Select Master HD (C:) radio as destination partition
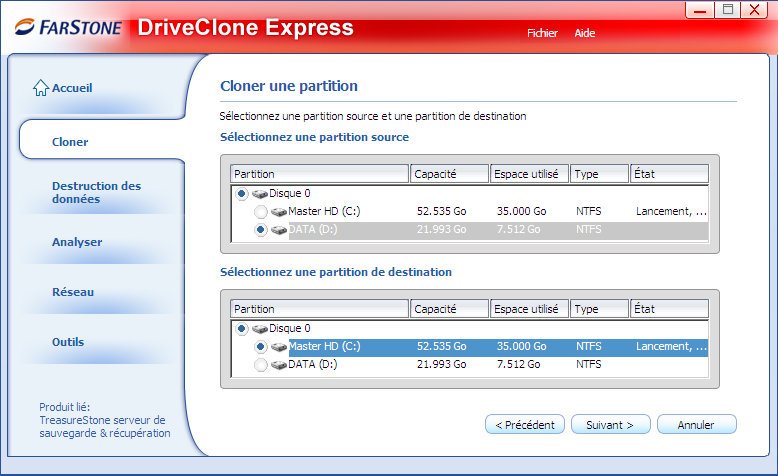Image resolution: width=778 pixels, height=476 pixels. point(260,347)
